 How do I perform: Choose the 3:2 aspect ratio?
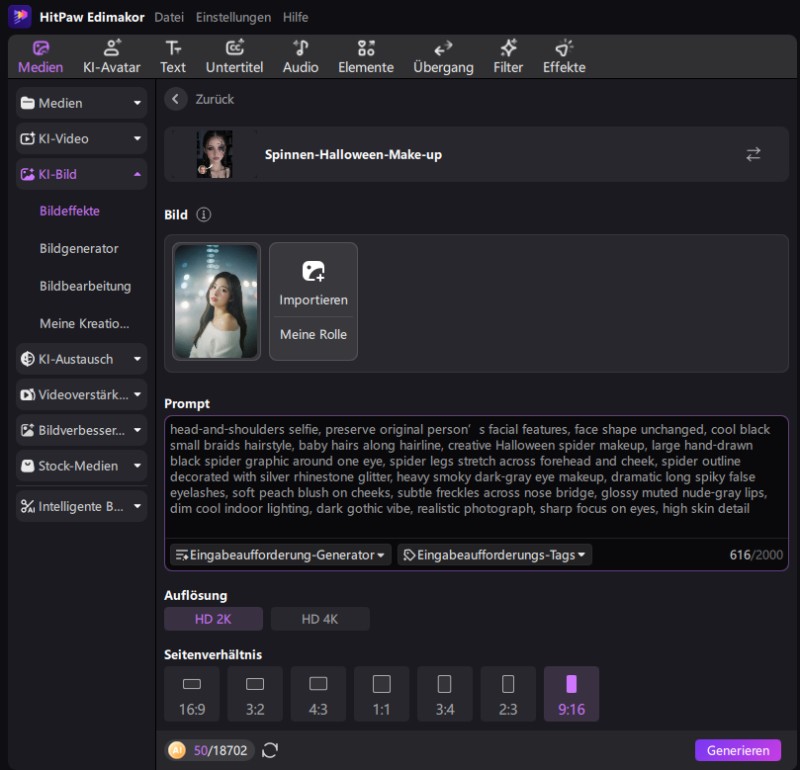pos(255,694)
